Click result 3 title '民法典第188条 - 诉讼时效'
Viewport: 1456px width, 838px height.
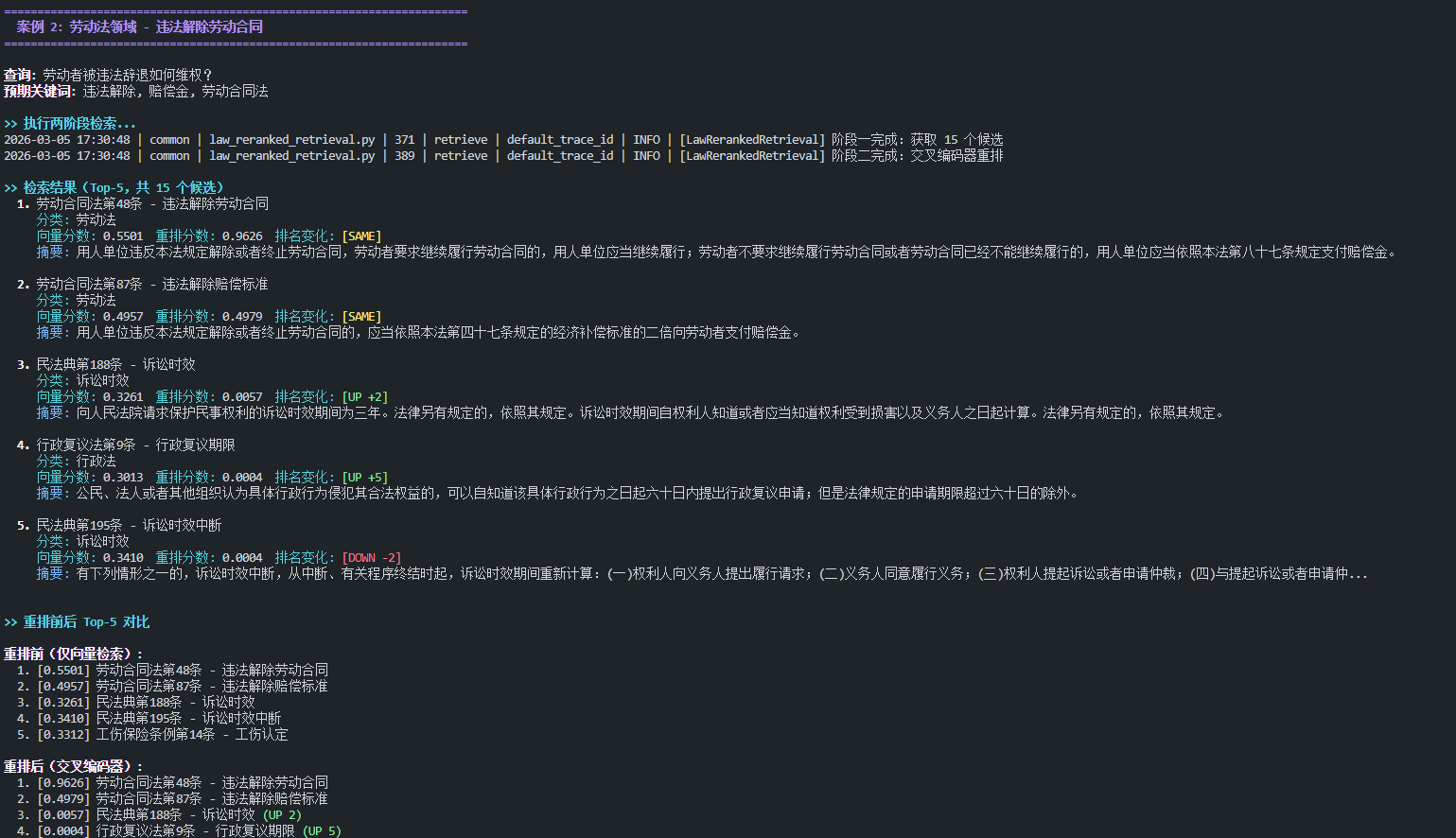[115, 364]
